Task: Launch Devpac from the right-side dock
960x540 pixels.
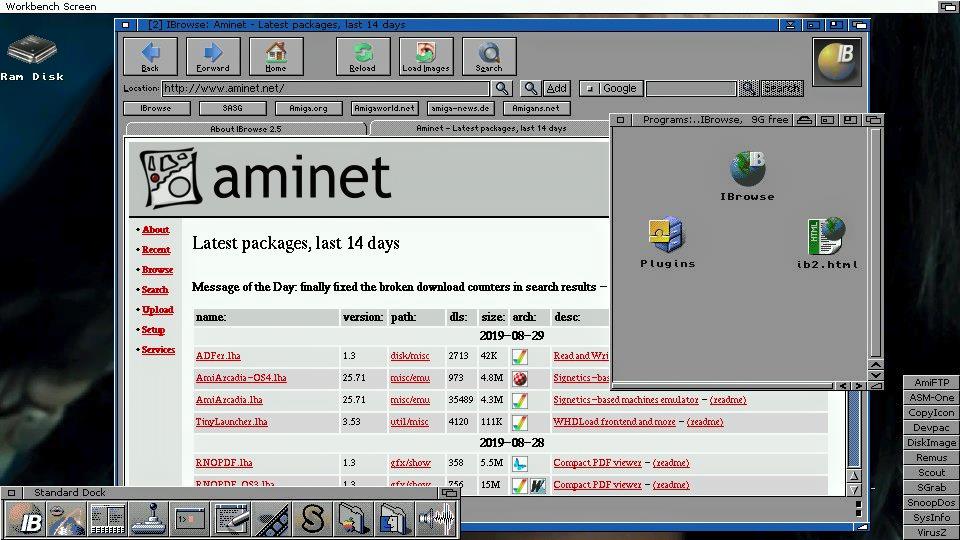Action: (932, 427)
